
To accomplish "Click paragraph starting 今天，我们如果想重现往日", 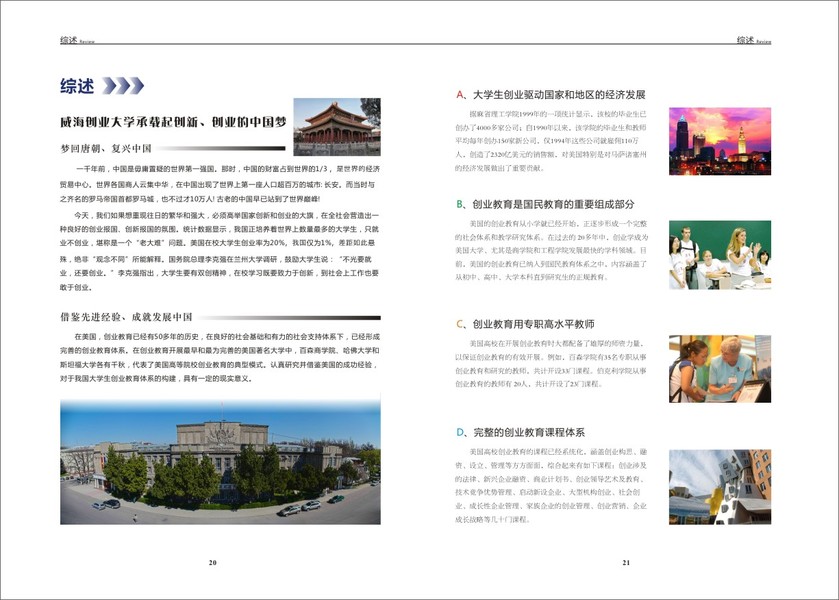I will (220, 251).
